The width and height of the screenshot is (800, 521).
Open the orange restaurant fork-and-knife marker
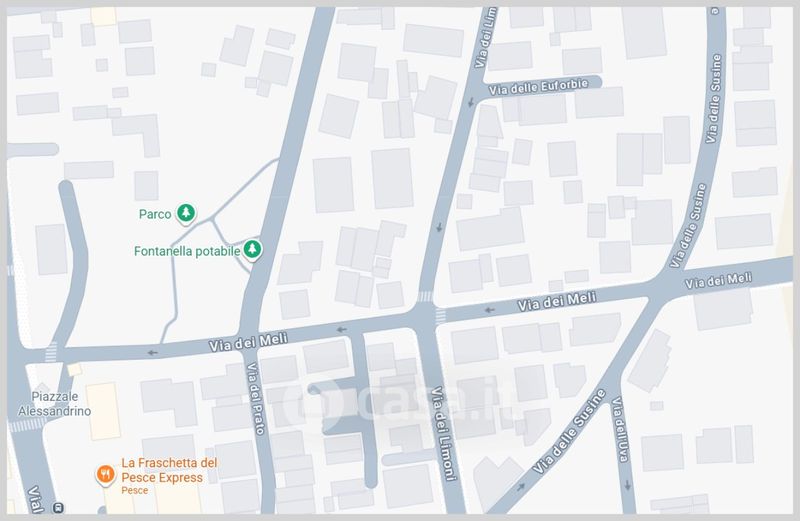click(x=104, y=475)
